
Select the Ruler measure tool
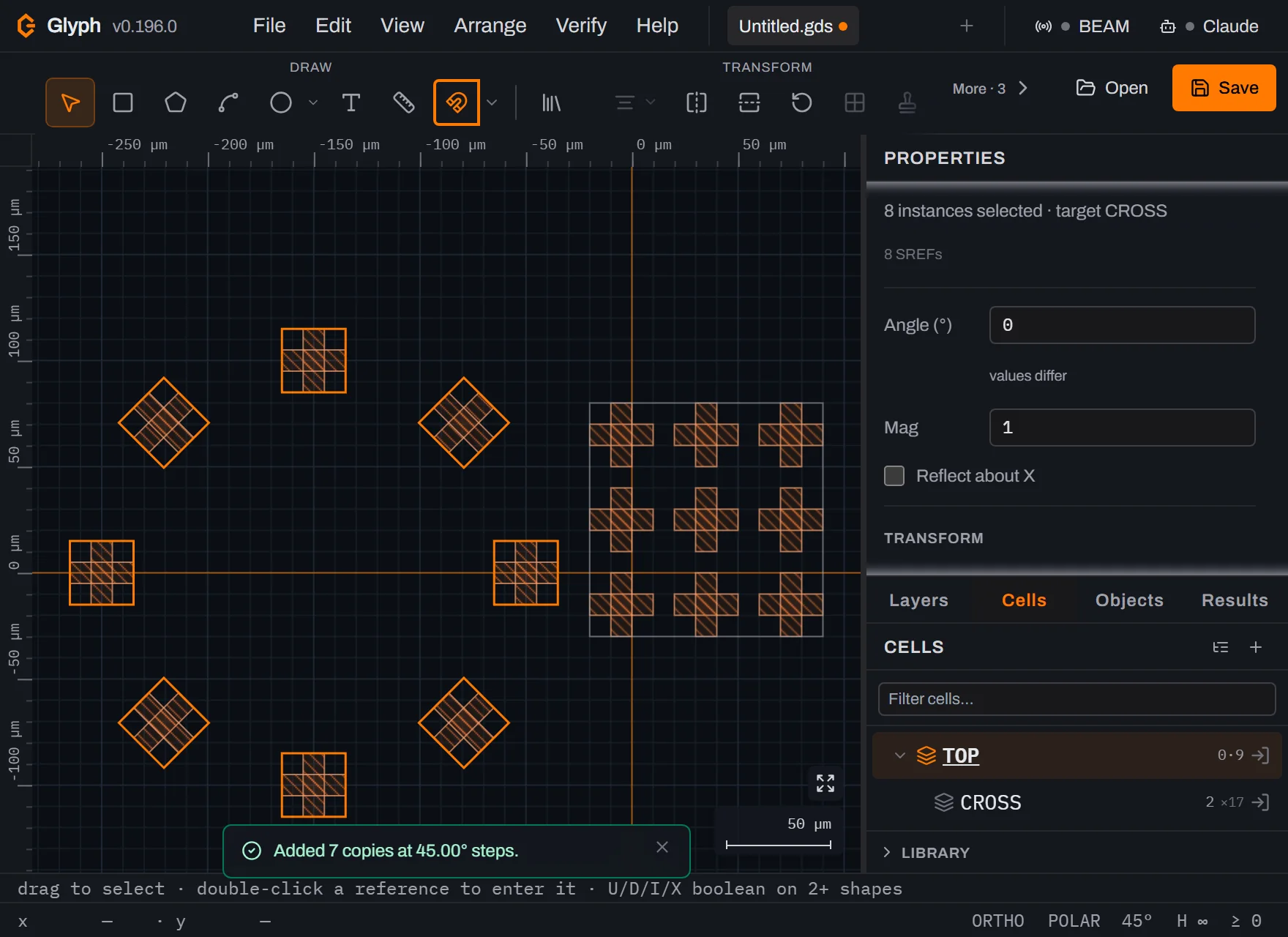pyautogui.click(x=404, y=102)
